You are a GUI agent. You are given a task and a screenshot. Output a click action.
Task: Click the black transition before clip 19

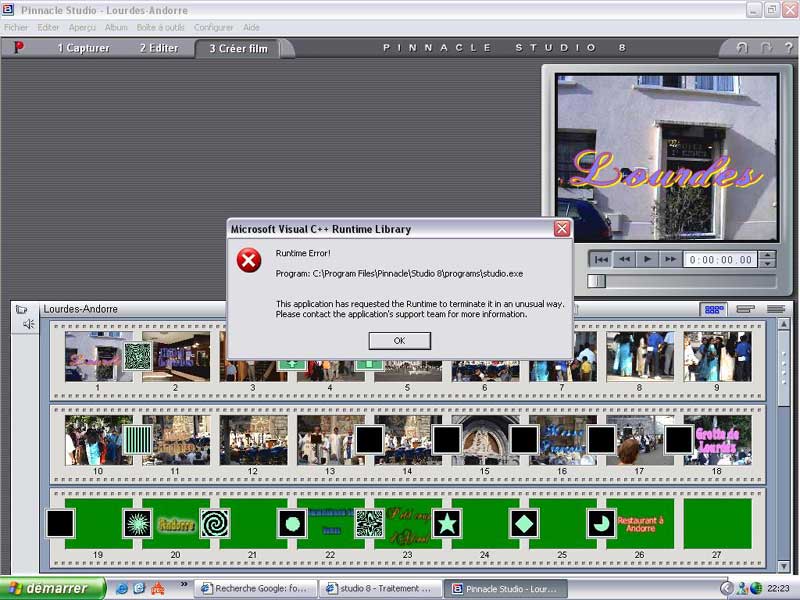pyautogui.click(x=60, y=523)
